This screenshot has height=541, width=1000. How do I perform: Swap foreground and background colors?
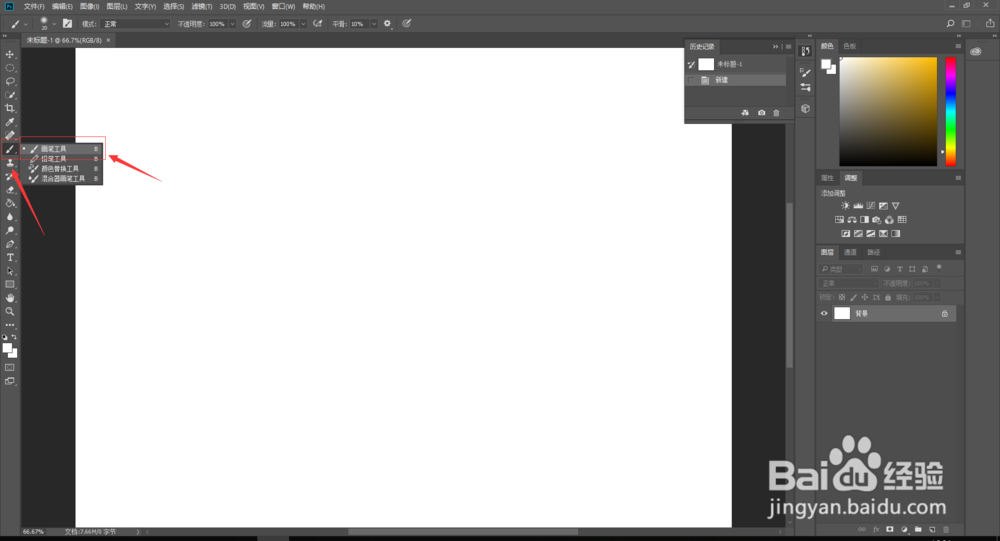(14, 337)
